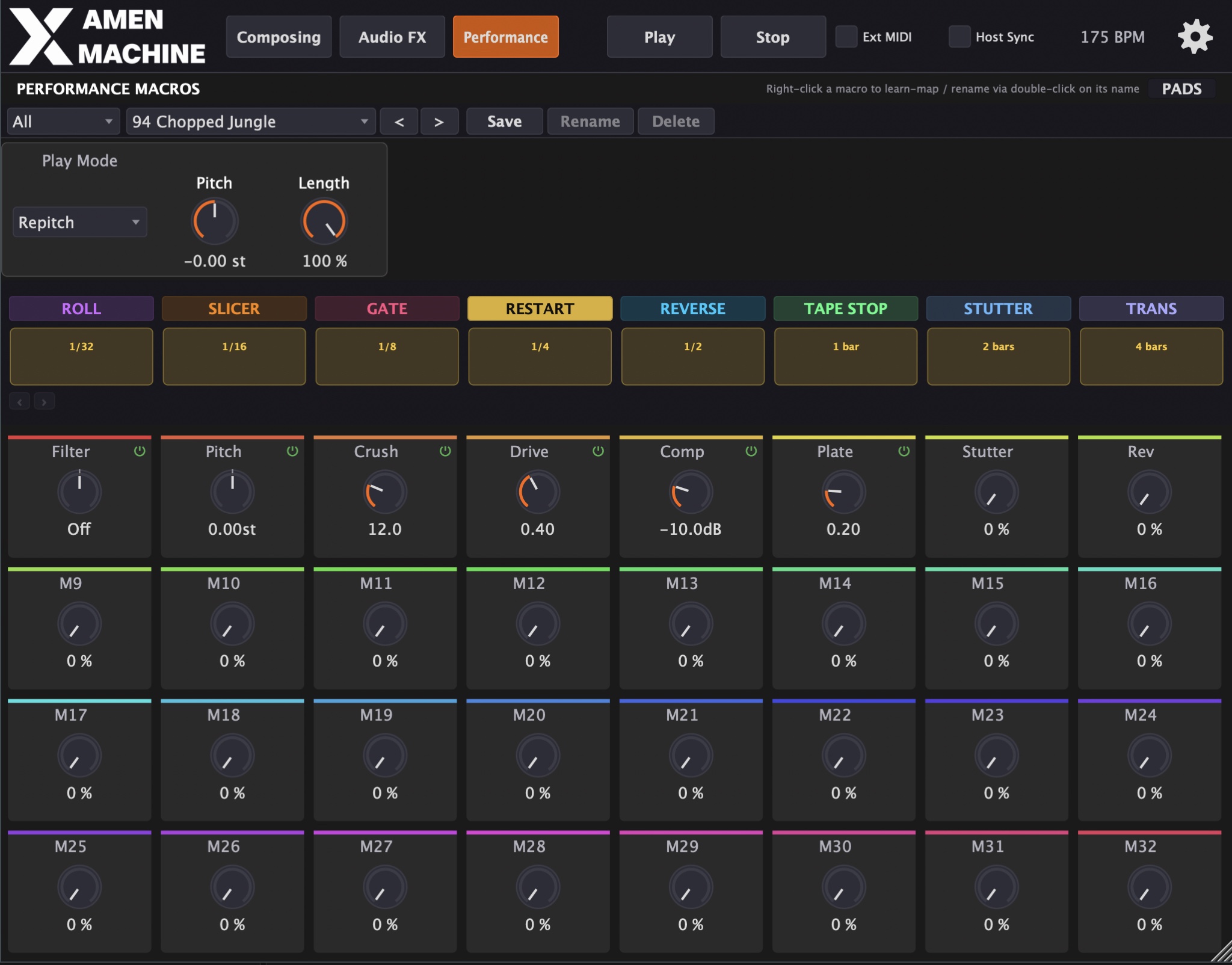Trigger the 1/32 pad
Image resolution: width=1232 pixels, height=965 pixels.
coord(81,356)
